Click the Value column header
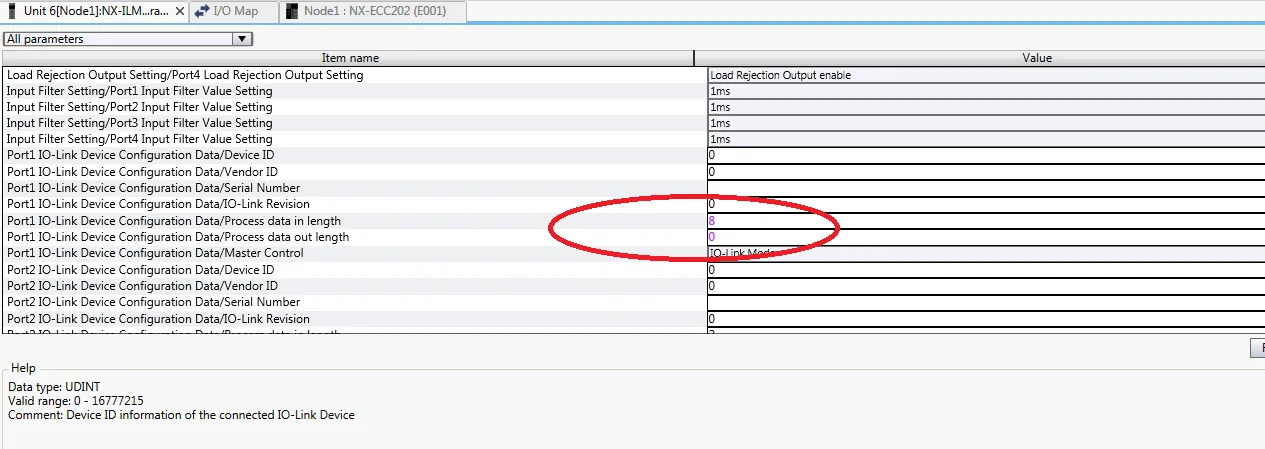This screenshot has width=1265, height=449. pyautogui.click(x=1036, y=58)
